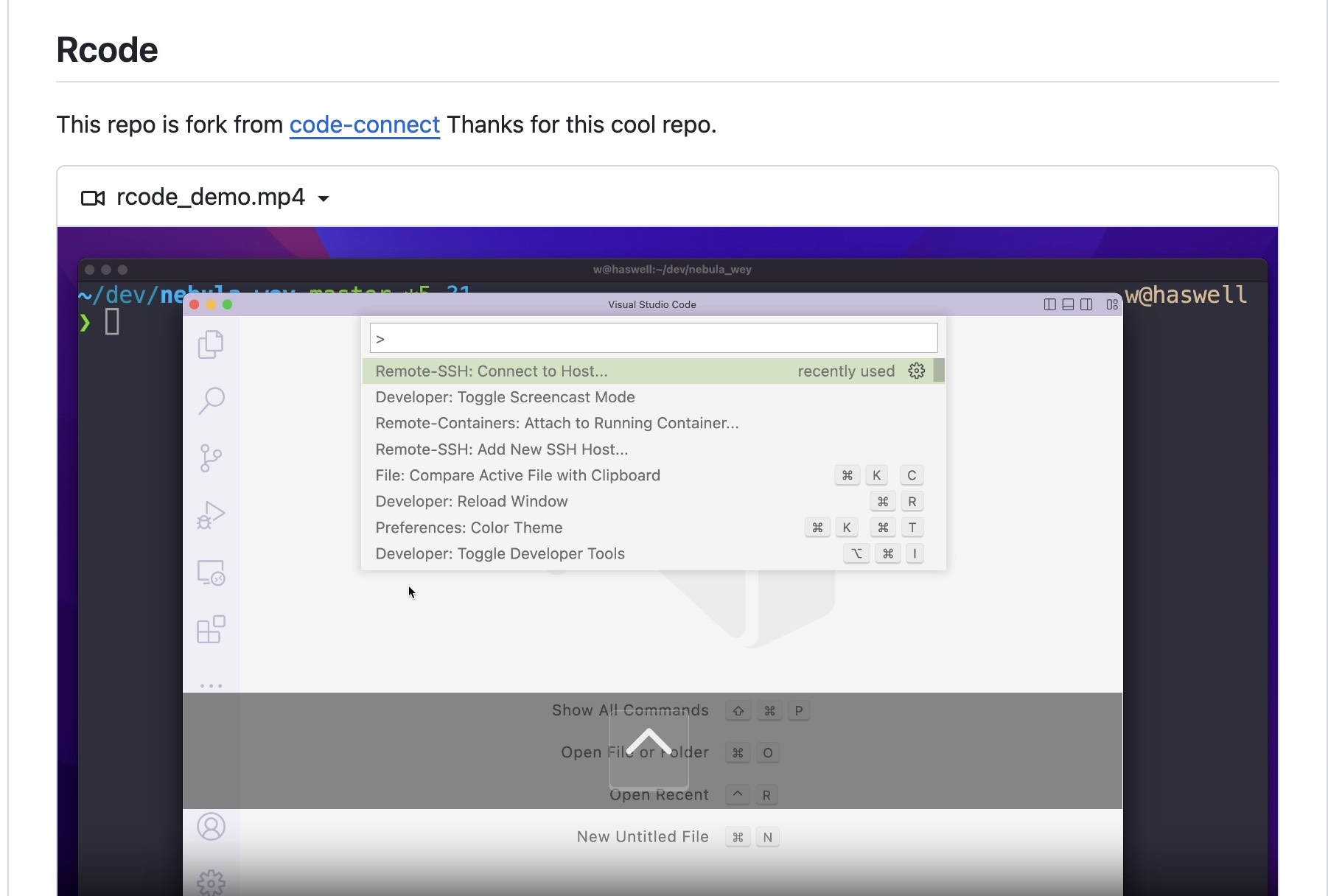The image size is (1328, 896).
Task: Open the Explorer icon in VS Code sidebar
Action: click(211, 344)
